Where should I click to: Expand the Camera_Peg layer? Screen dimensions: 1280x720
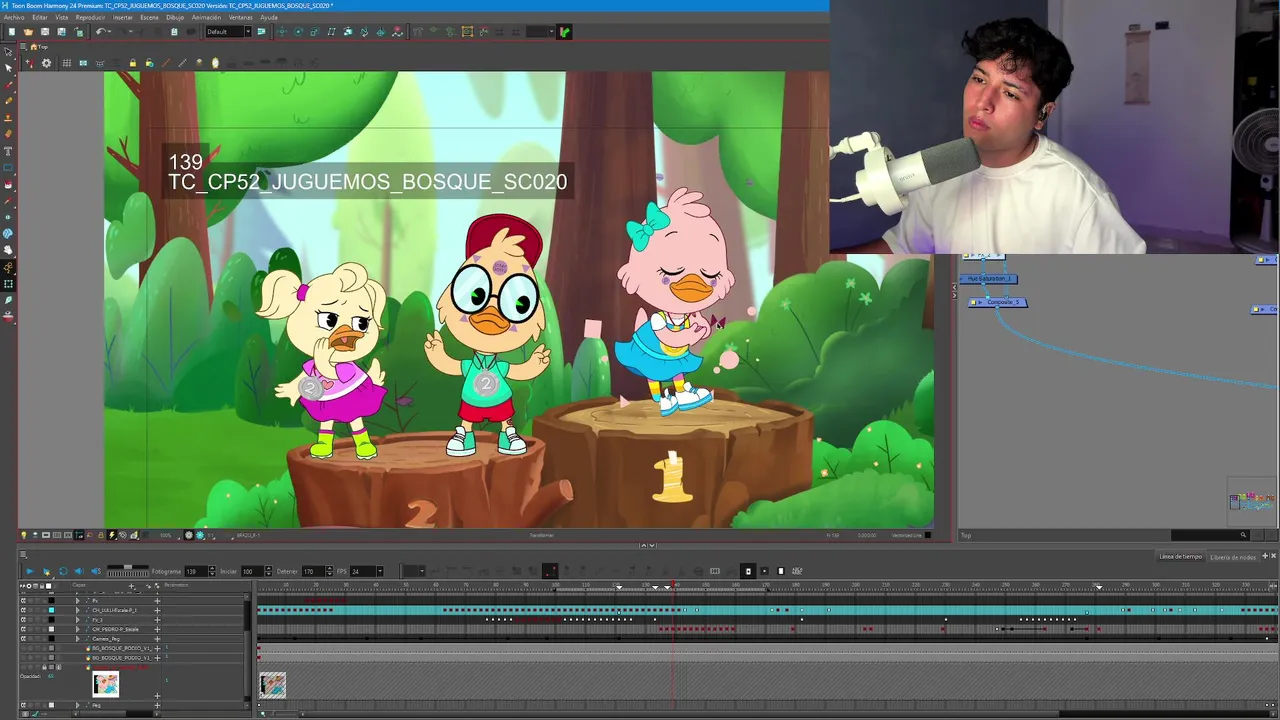[x=78, y=639]
